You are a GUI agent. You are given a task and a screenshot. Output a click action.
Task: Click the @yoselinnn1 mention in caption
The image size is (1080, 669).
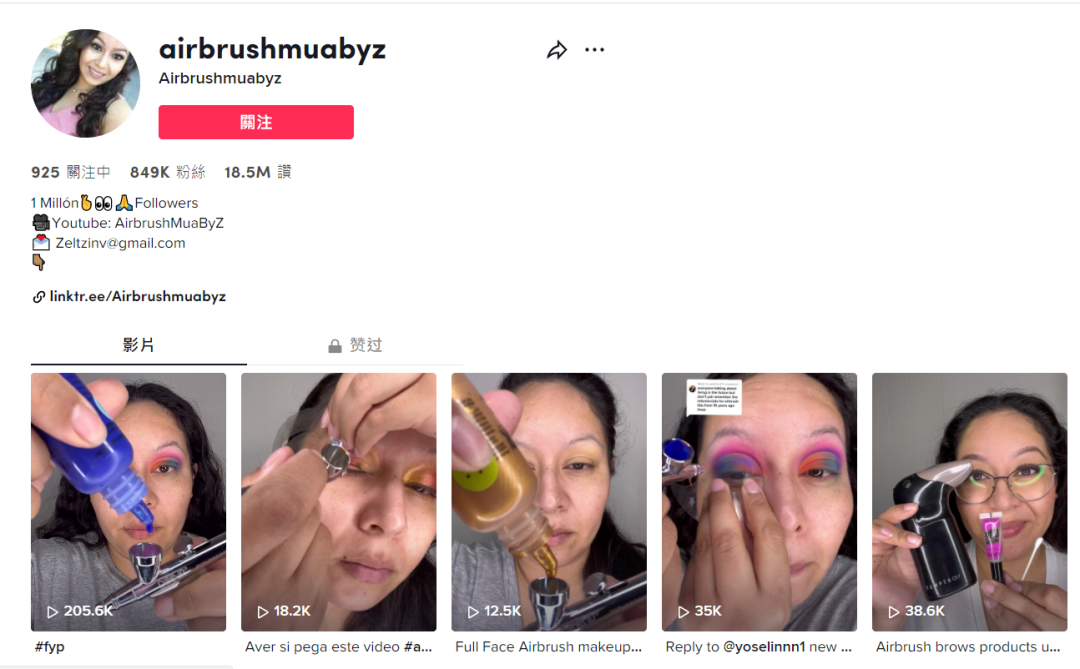coord(764,647)
